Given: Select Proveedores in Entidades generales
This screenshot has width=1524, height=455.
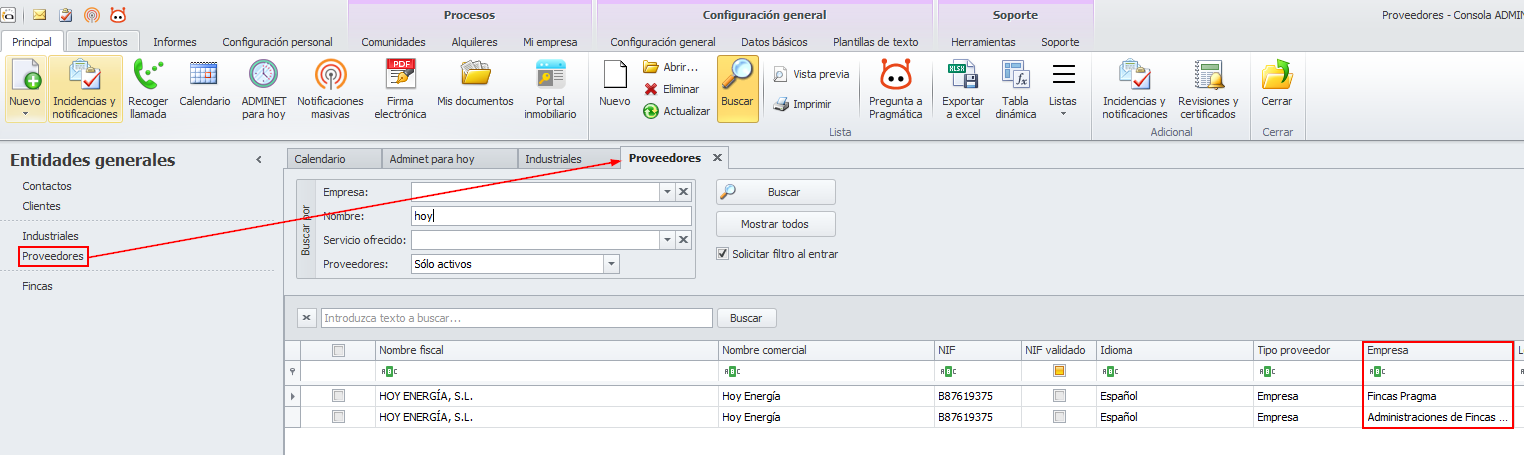Looking at the screenshot, I should click(51, 257).
